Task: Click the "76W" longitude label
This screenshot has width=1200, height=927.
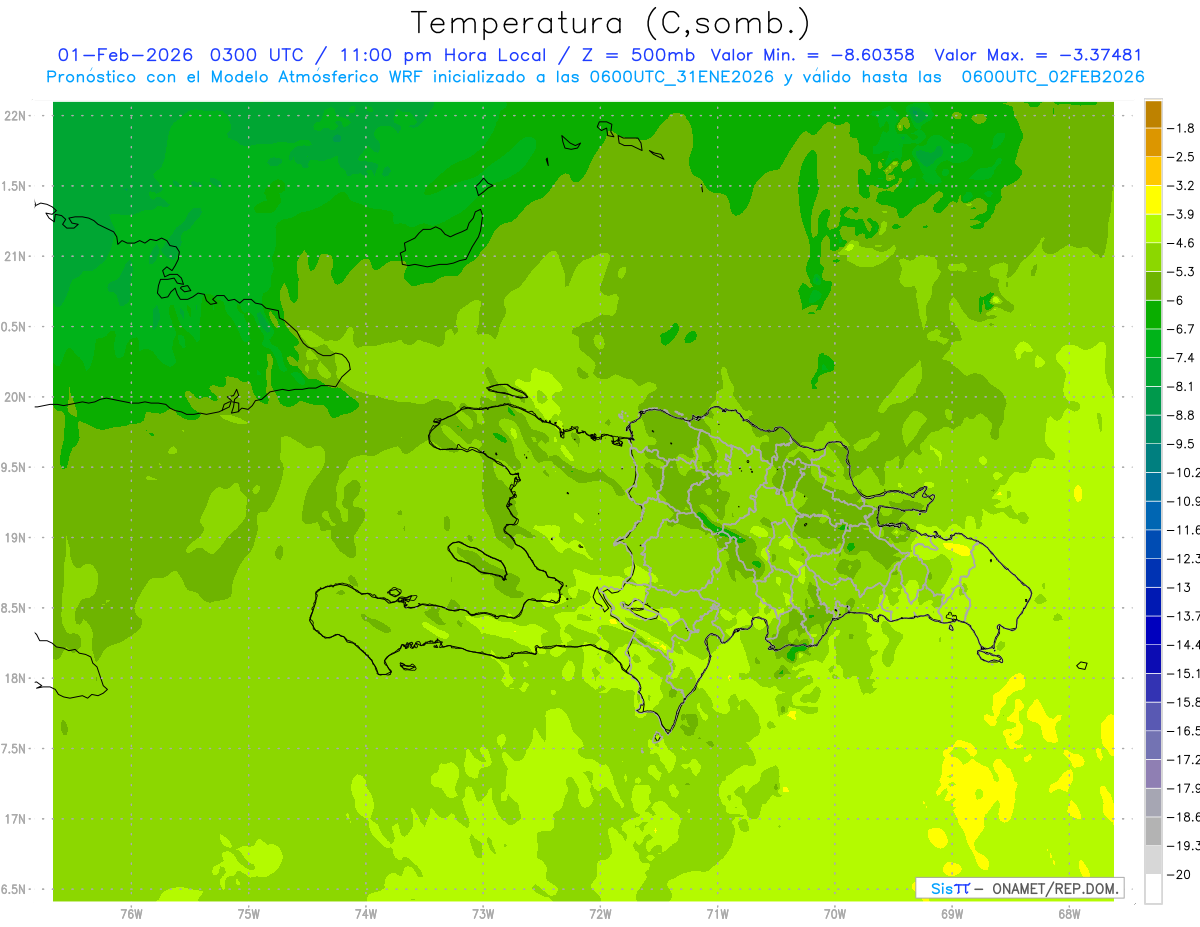Action: coord(131,913)
